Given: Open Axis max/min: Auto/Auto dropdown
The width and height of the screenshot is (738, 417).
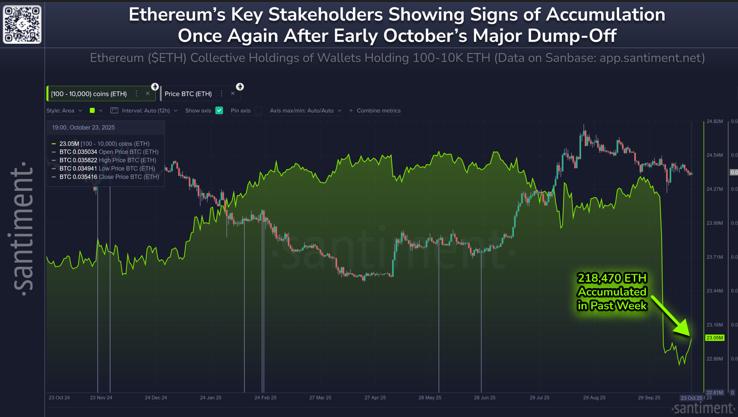Looking at the screenshot, I should point(305,111).
